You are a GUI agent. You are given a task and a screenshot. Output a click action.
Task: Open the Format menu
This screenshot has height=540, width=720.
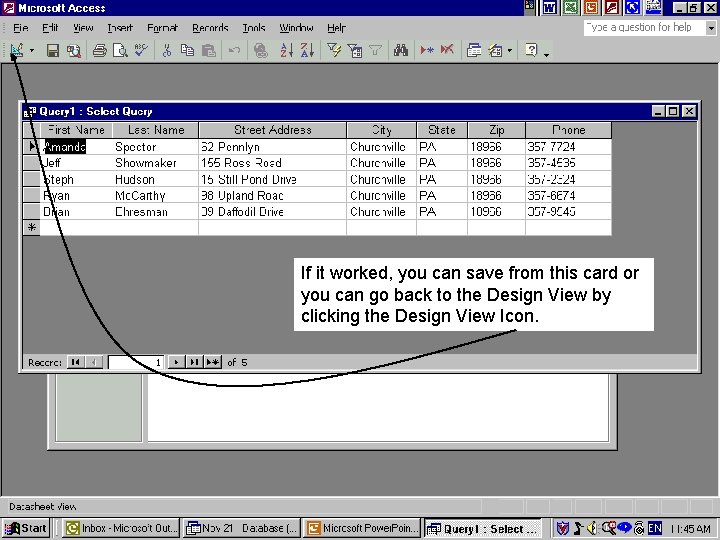(163, 28)
